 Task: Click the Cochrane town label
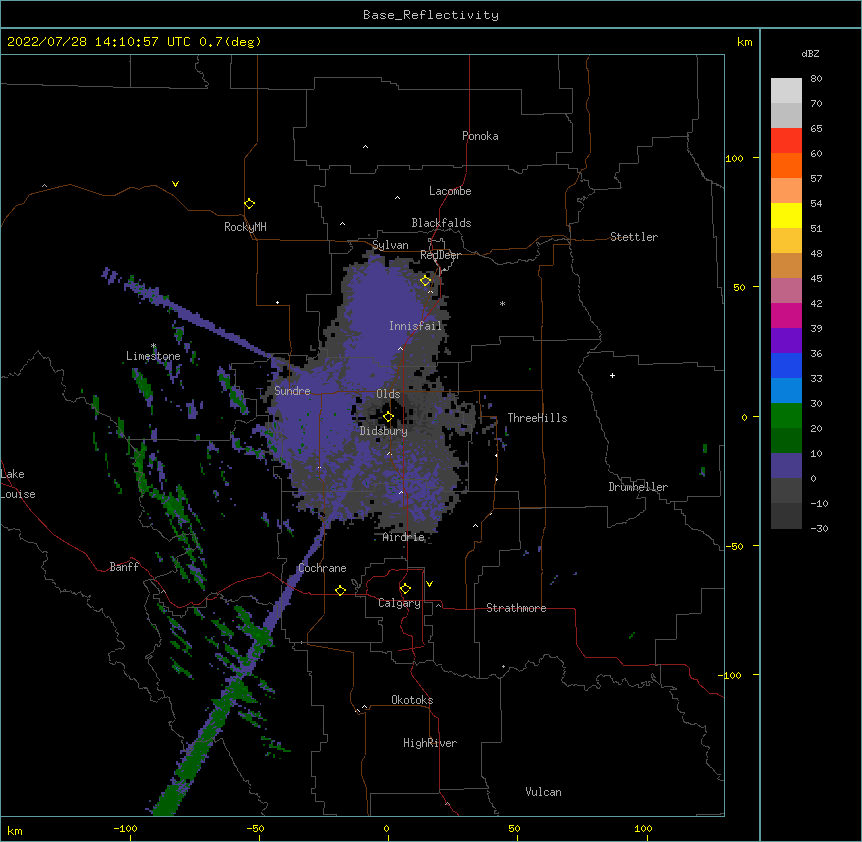(x=322, y=568)
